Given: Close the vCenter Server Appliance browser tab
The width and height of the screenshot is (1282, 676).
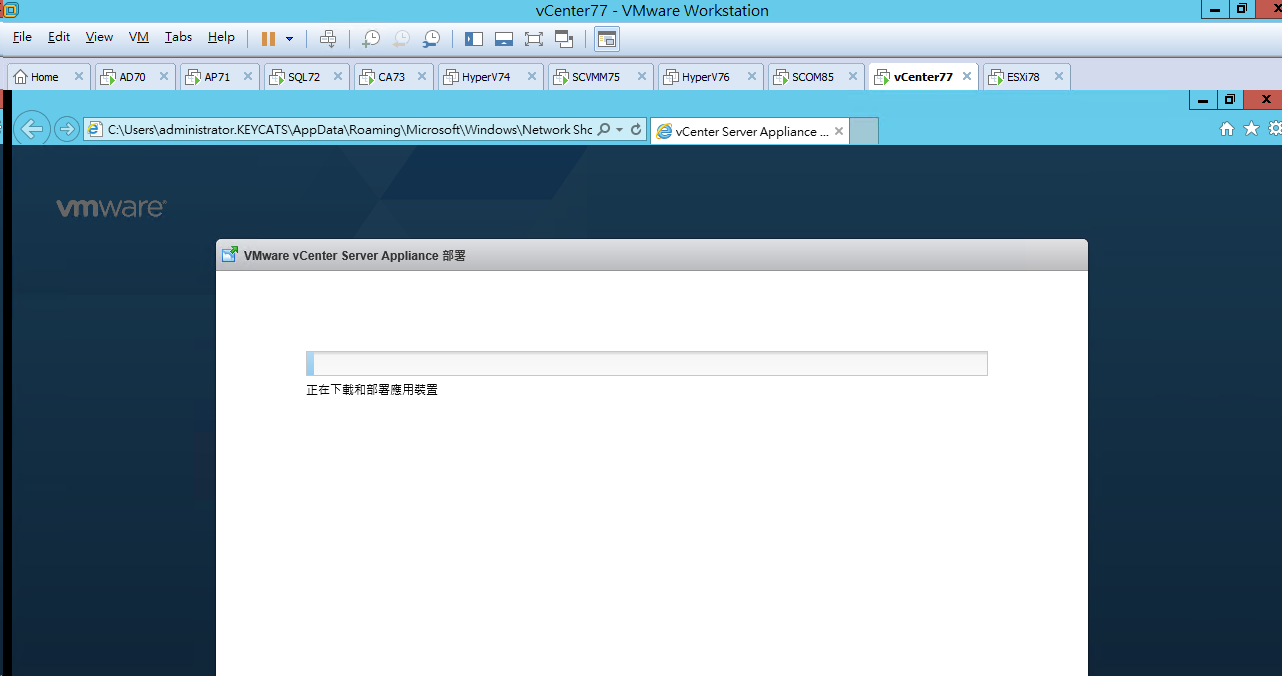Looking at the screenshot, I should 839,131.
